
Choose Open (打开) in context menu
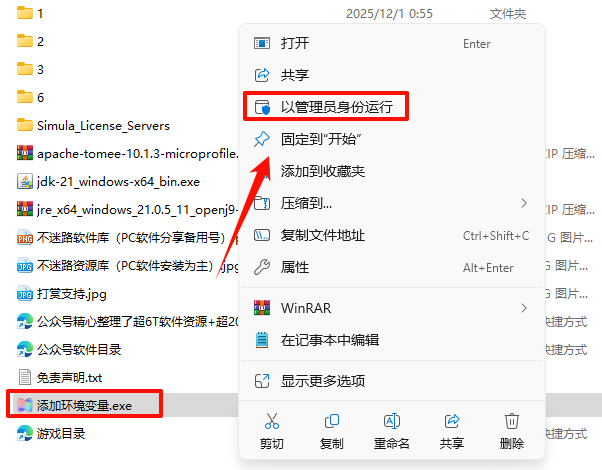point(392,43)
